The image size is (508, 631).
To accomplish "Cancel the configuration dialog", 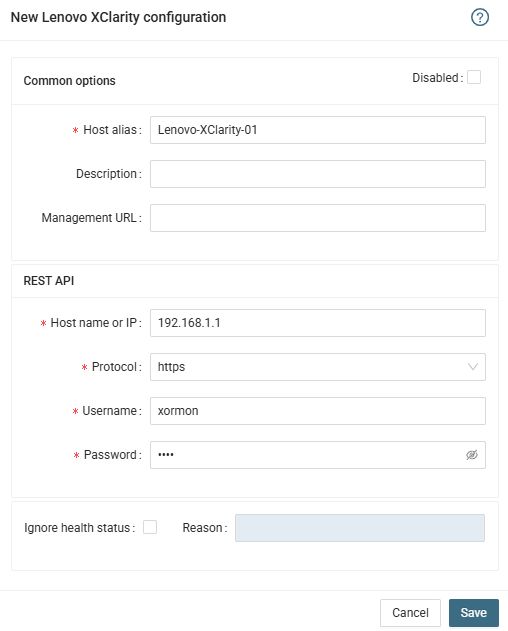I will coord(410,612).
